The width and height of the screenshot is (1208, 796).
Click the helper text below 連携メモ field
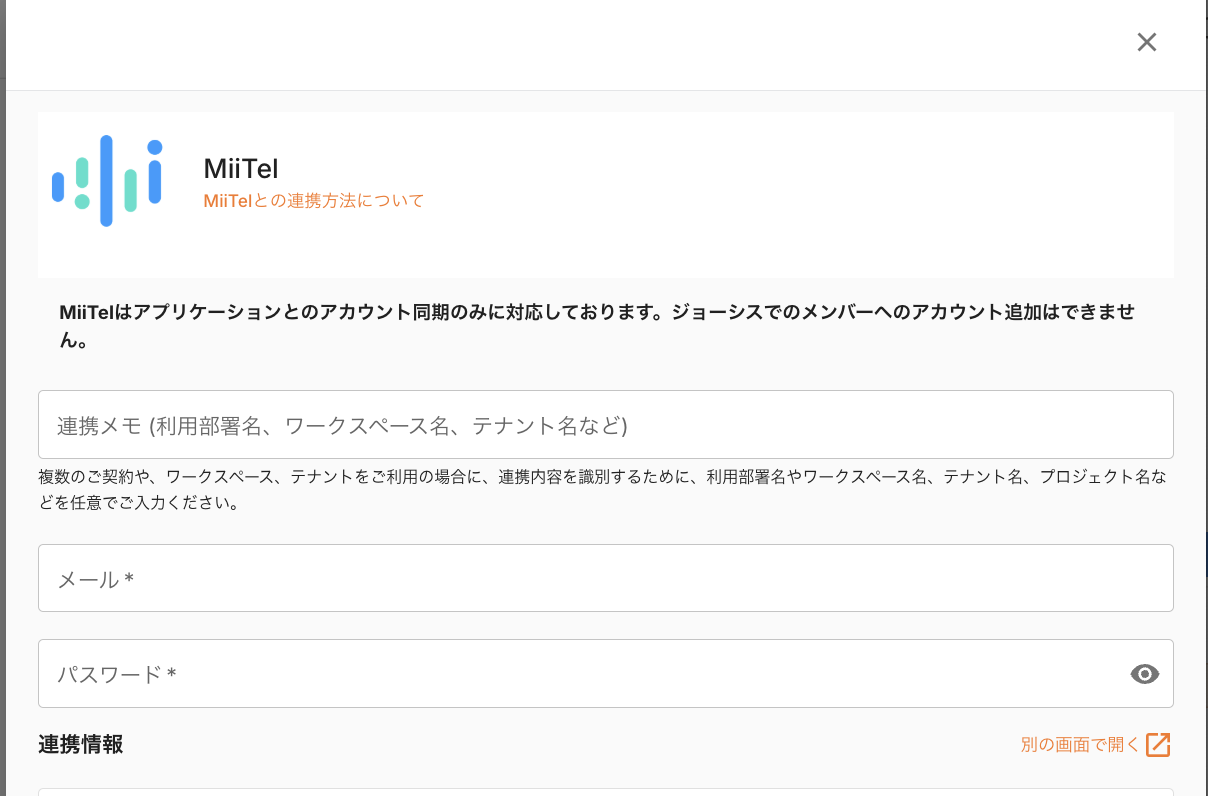tap(602, 490)
